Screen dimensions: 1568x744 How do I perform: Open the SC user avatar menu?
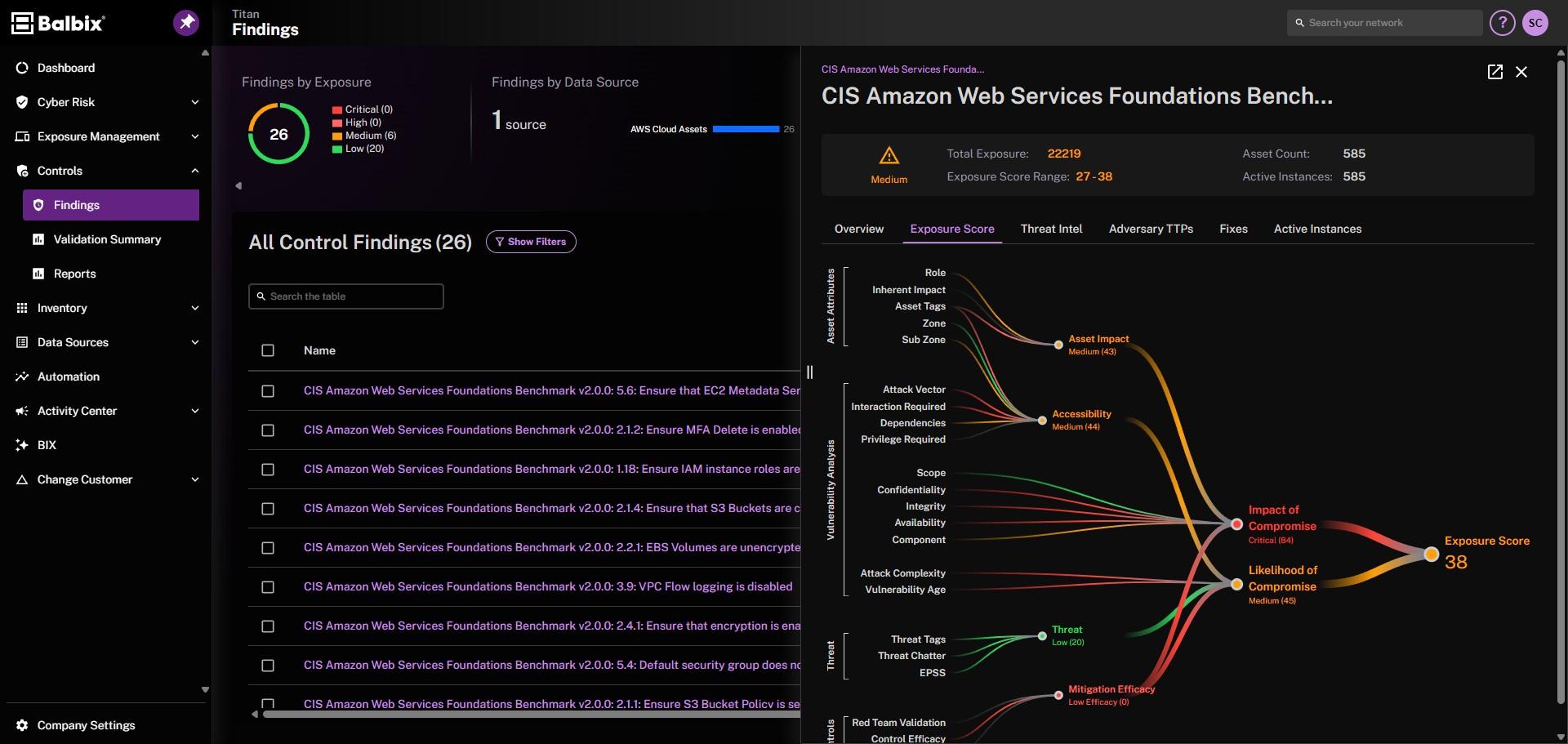tap(1535, 23)
